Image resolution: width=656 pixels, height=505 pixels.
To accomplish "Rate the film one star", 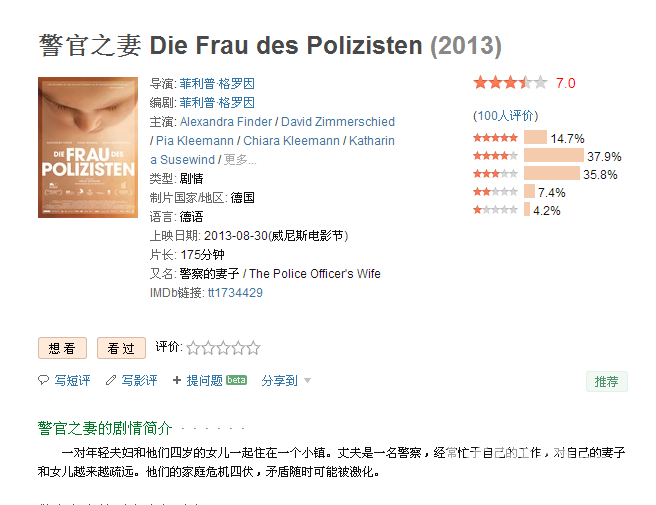I will click(x=193, y=348).
